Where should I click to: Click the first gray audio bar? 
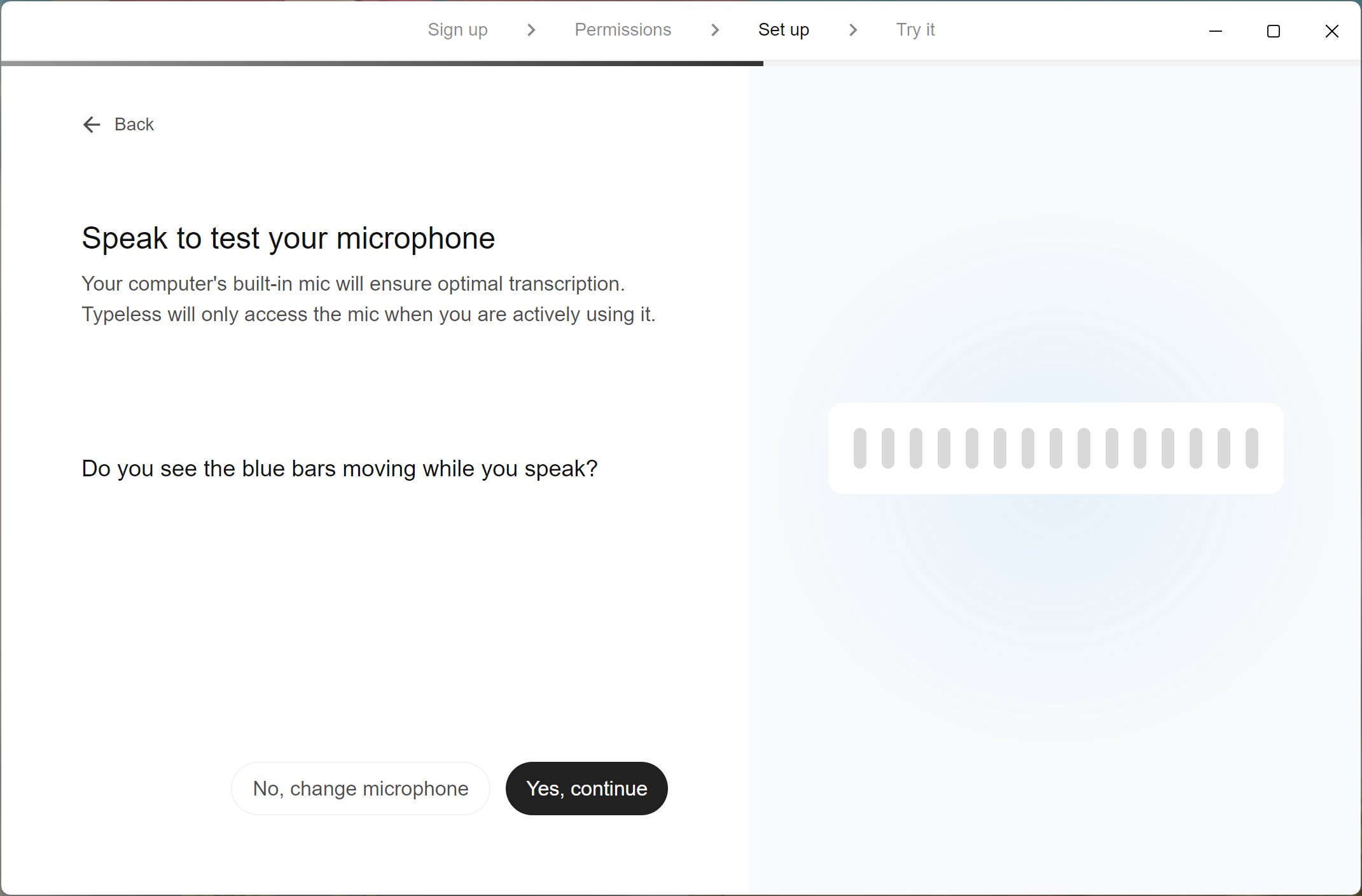click(859, 448)
